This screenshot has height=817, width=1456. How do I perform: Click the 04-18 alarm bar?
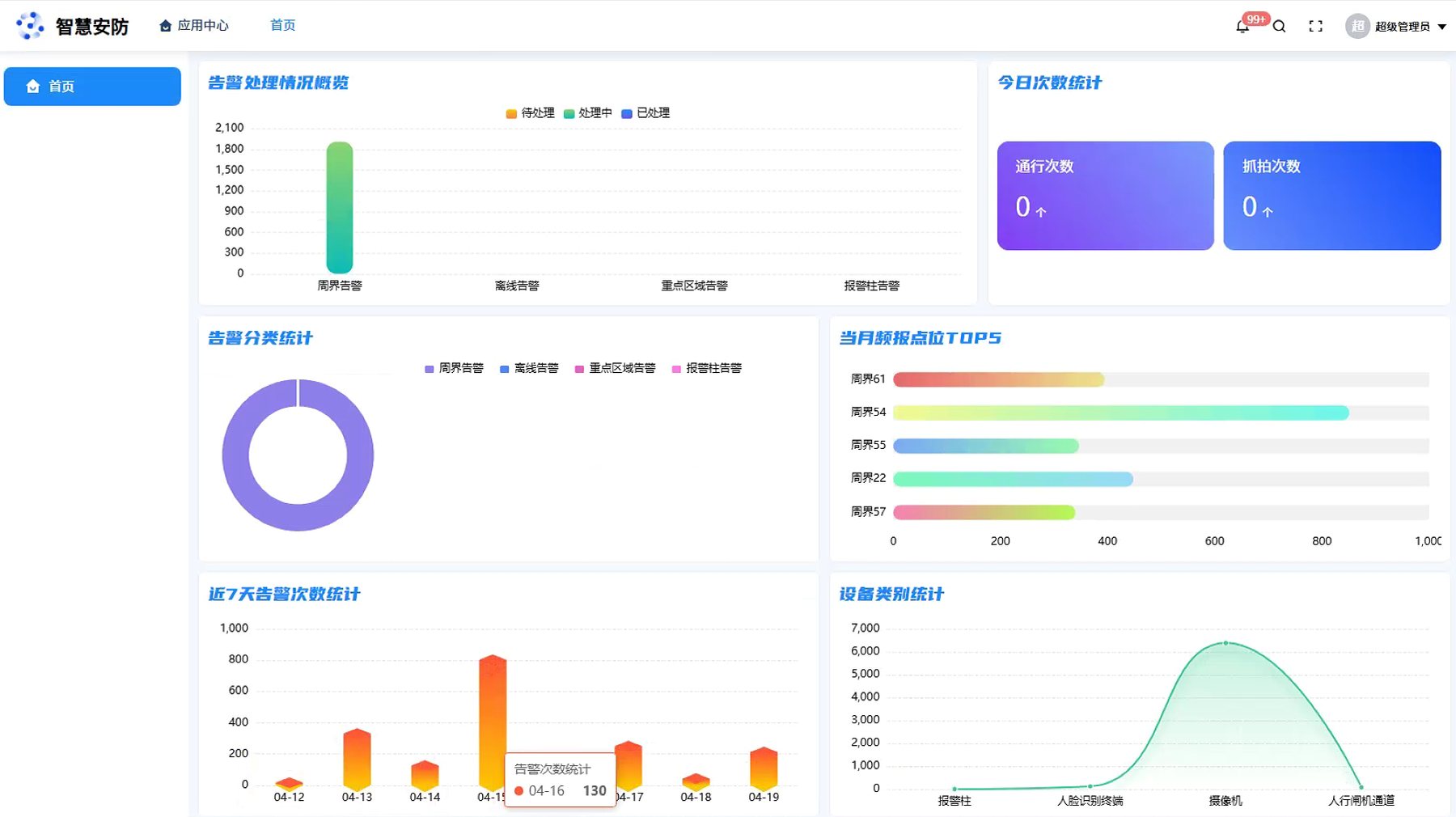coord(696,781)
